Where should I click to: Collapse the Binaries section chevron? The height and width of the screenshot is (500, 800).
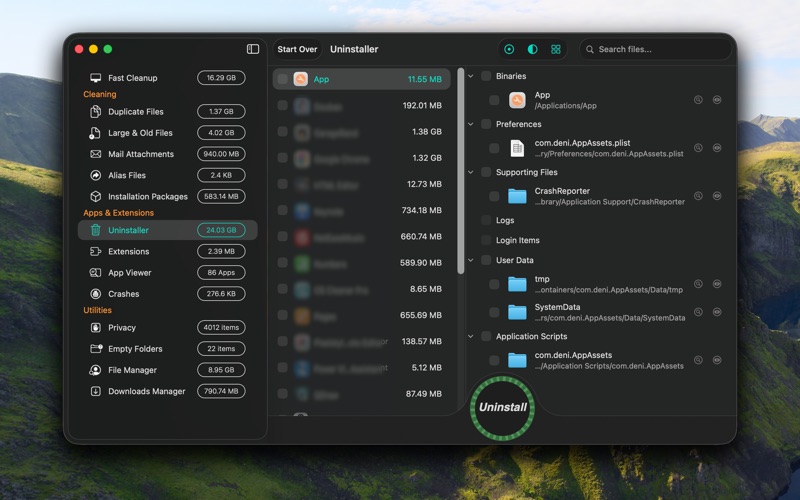(x=471, y=76)
